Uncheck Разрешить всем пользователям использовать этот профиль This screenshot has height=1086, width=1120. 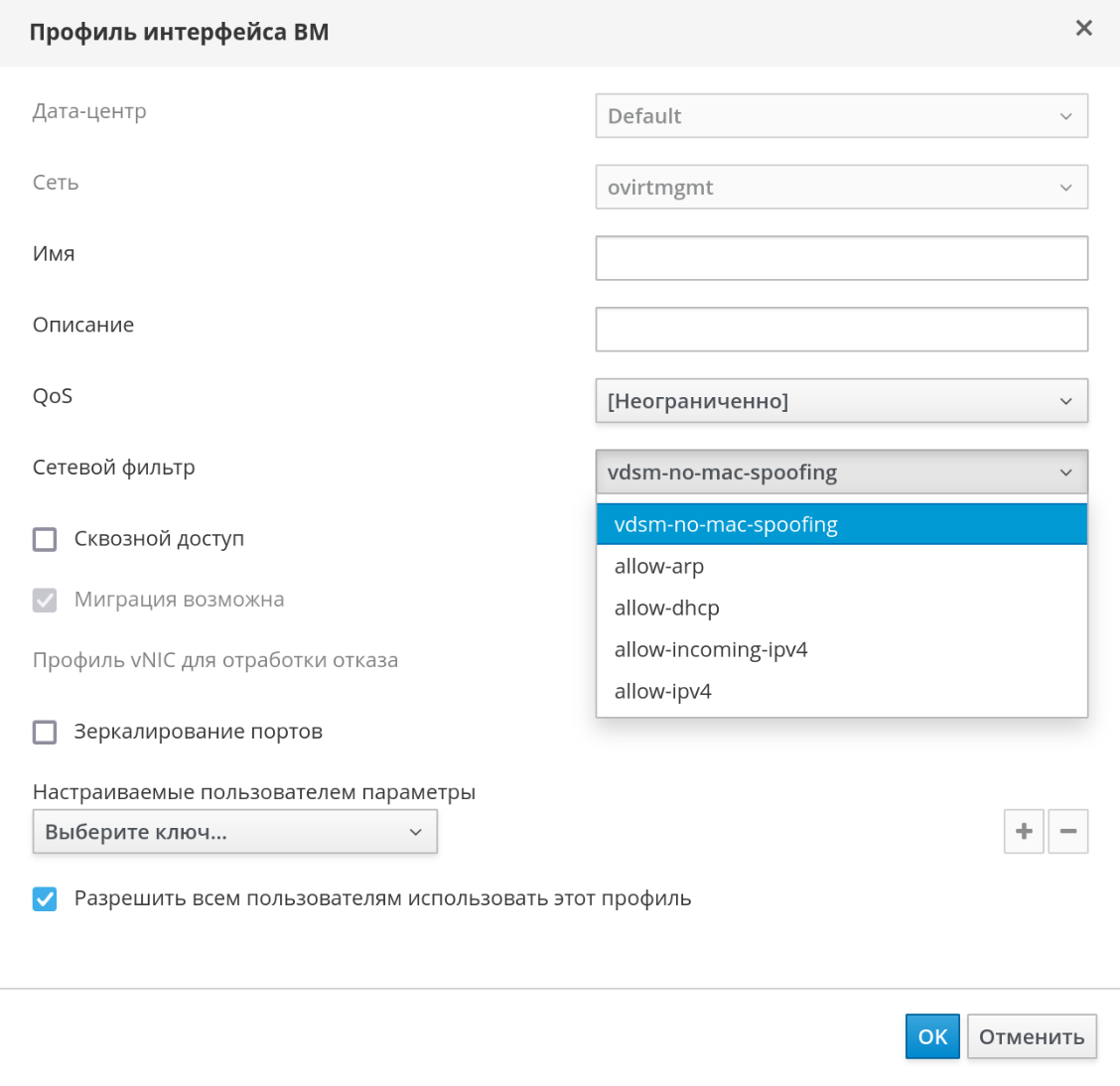coord(45,899)
